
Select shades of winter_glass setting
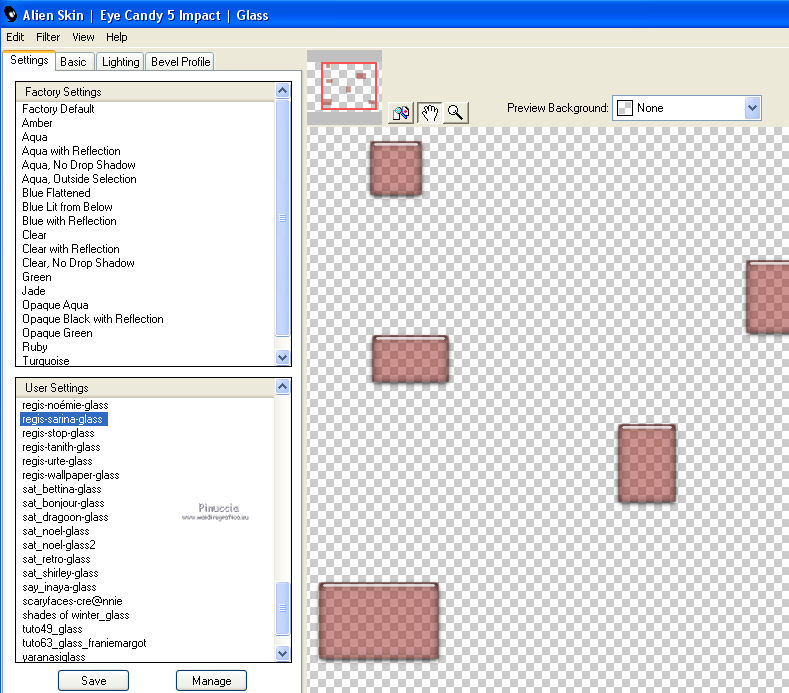pos(76,615)
